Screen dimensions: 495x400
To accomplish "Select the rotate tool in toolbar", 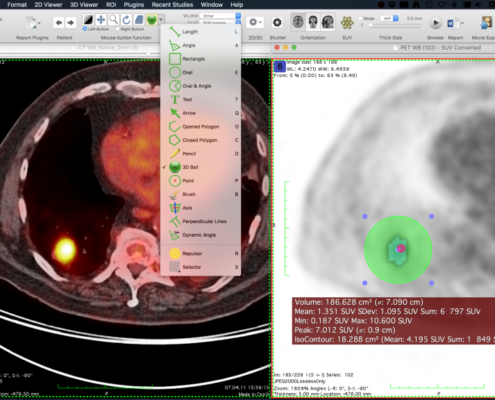I will [126, 20].
